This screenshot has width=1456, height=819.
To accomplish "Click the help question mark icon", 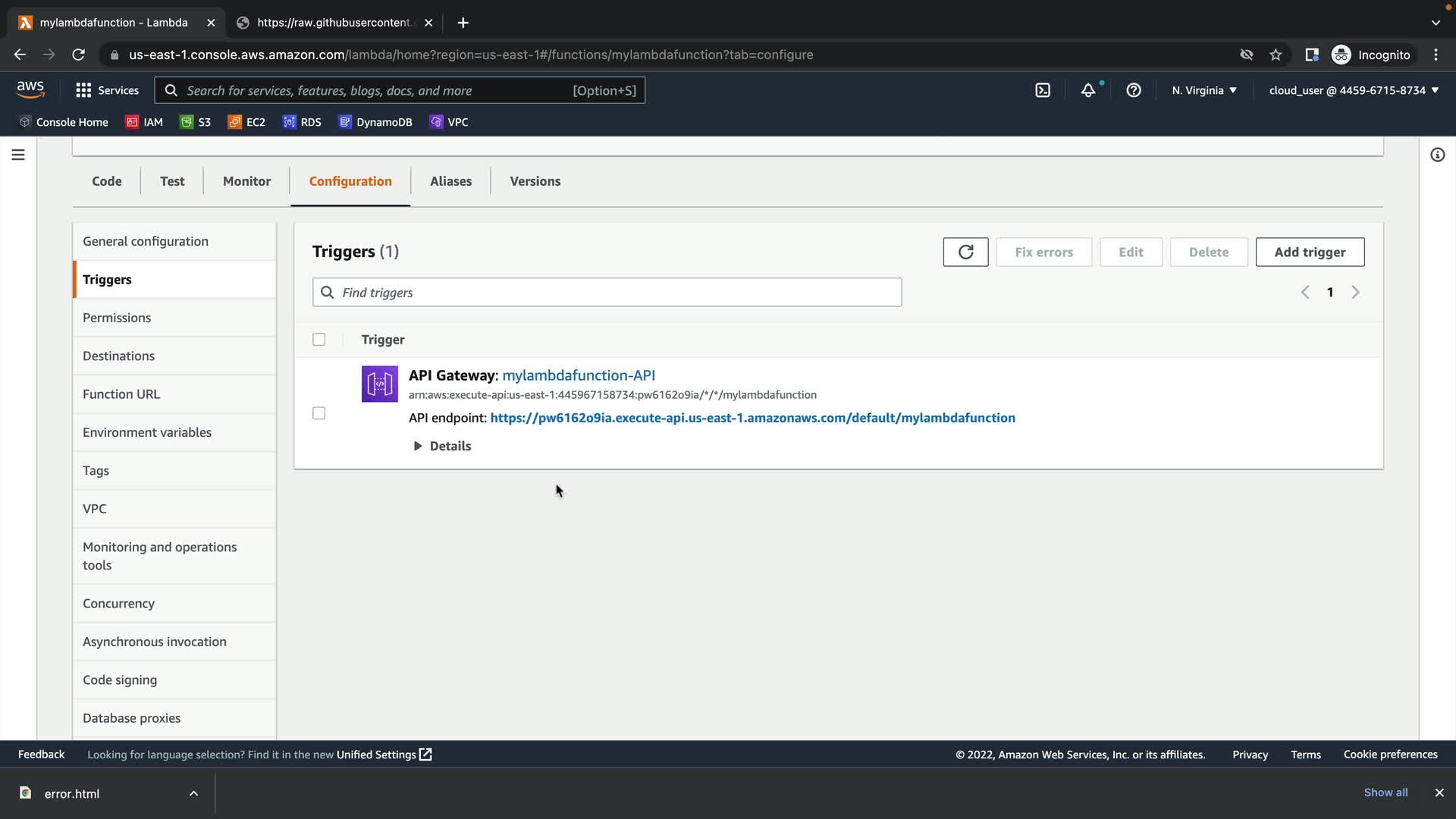I will pyautogui.click(x=1134, y=90).
